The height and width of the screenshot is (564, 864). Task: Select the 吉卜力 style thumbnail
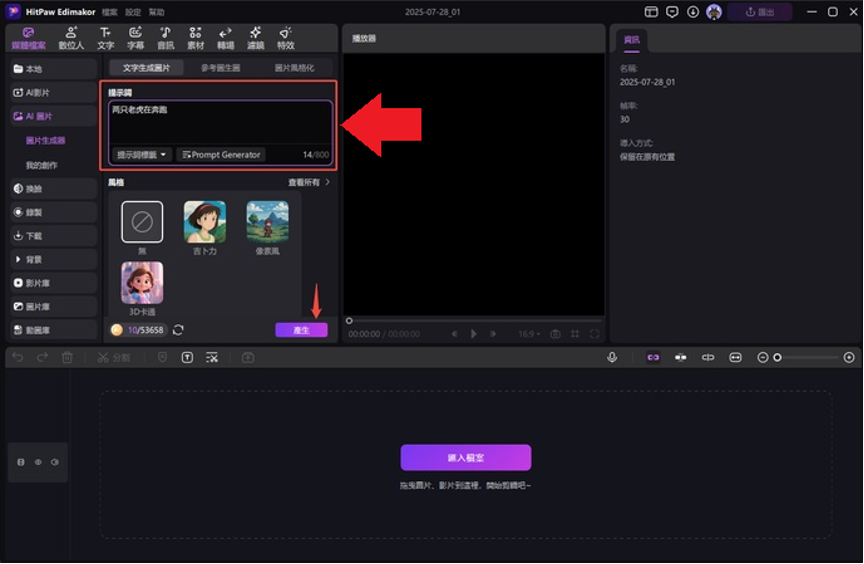(x=204, y=222)
